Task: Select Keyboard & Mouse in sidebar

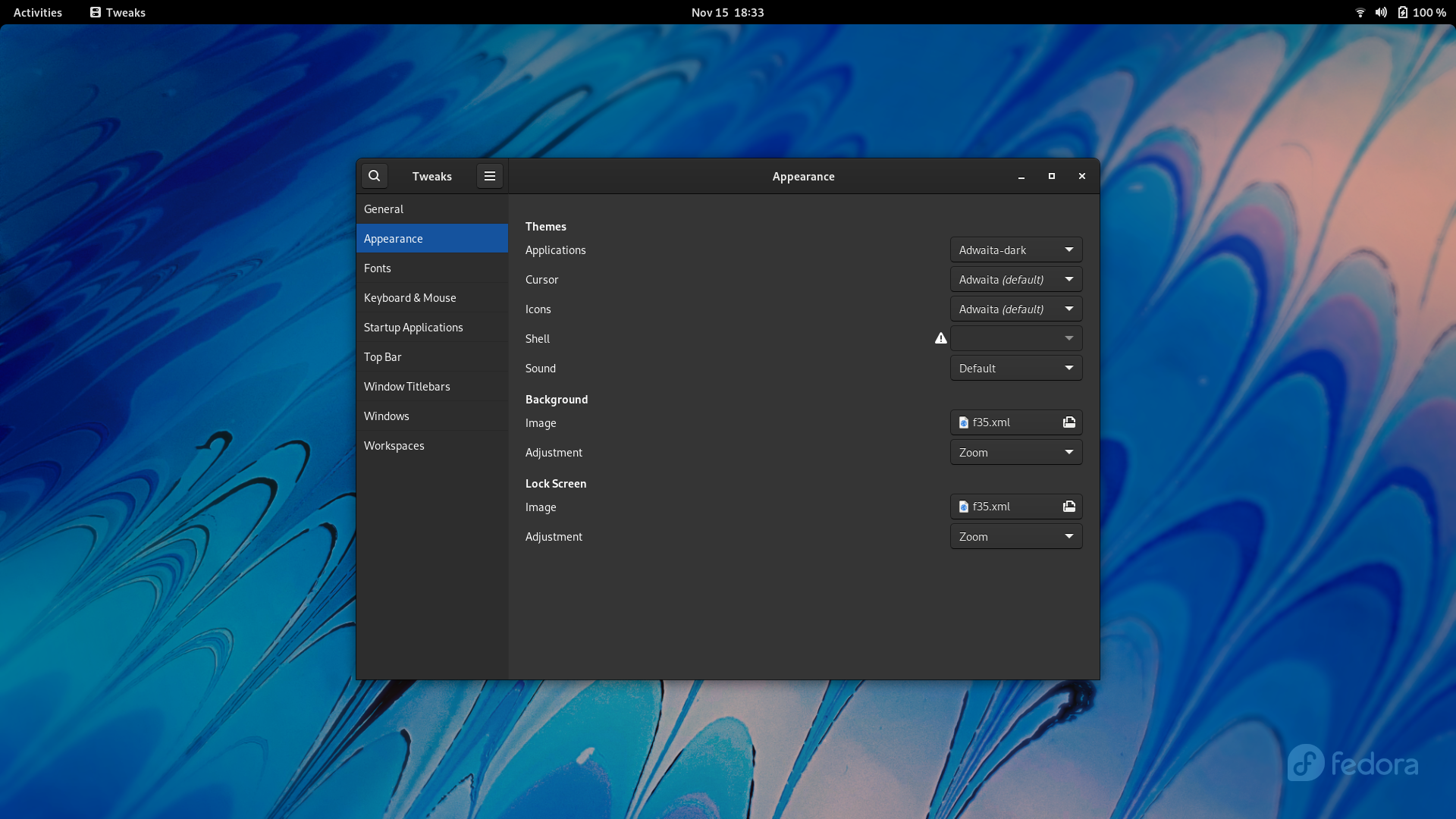Action: tap(432, 297)
